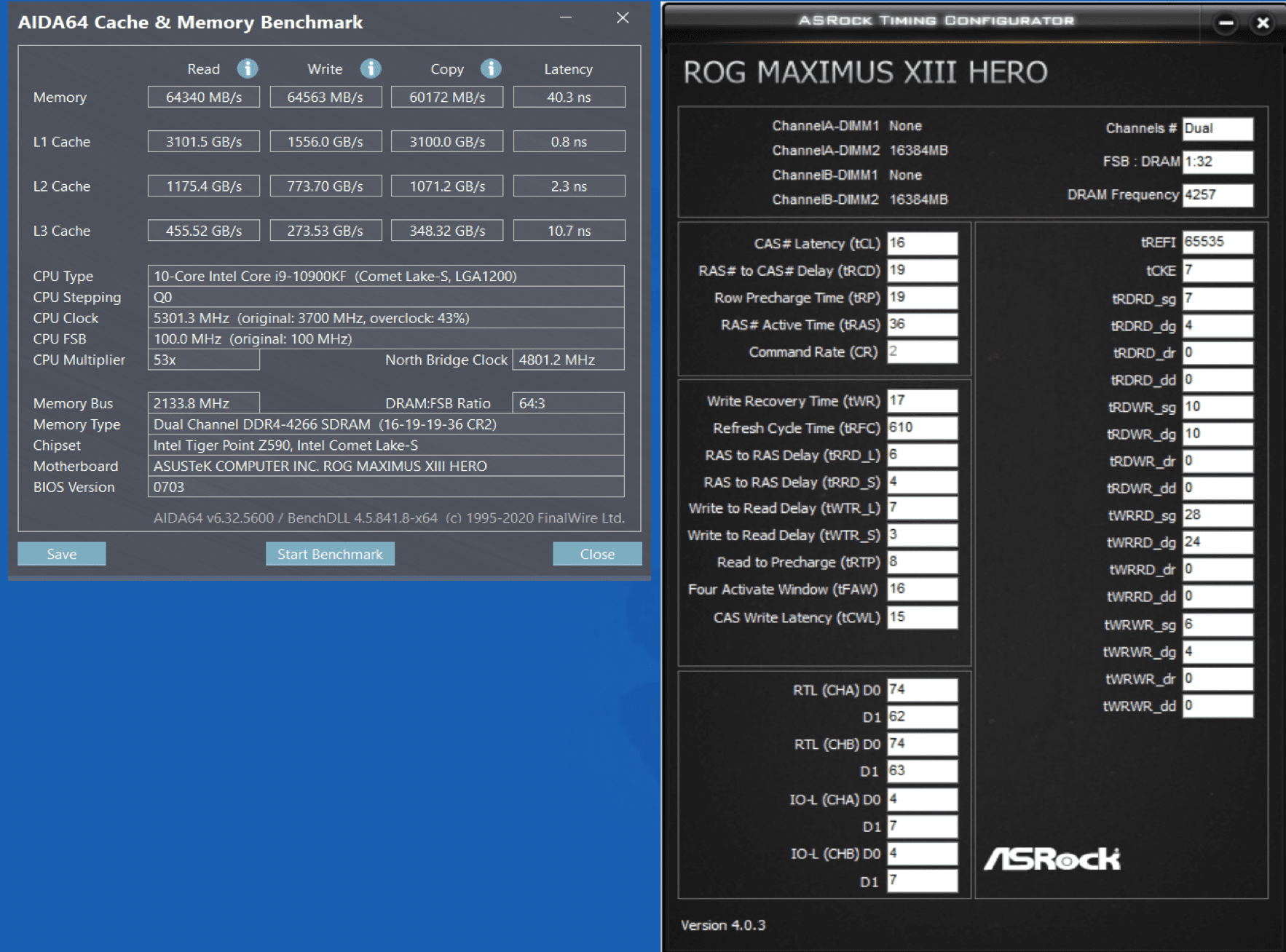Screen dimensions: 1286x952
Task: Click the BIOS Version 0703 field
Action: [x=386, y=487]
